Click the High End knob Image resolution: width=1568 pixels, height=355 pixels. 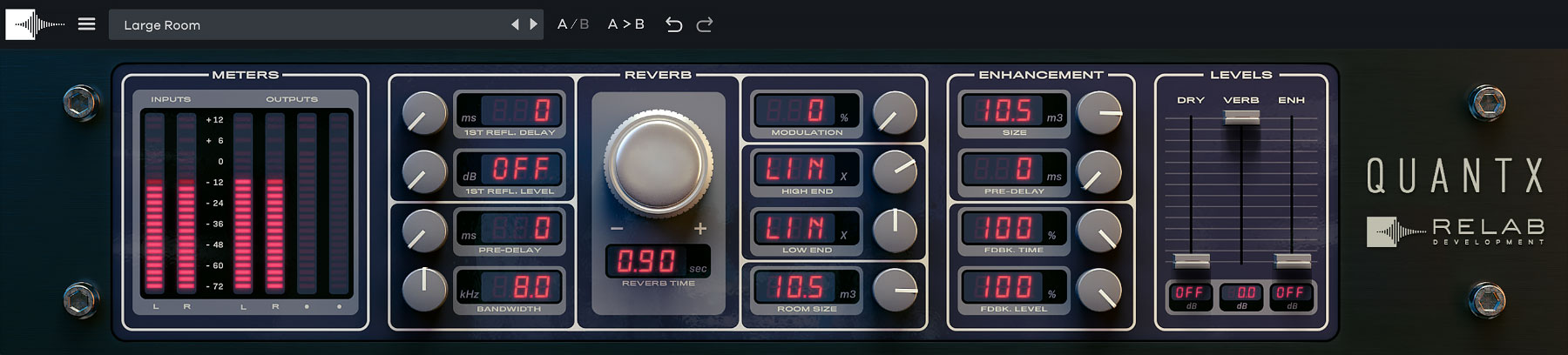pos(895,171)
